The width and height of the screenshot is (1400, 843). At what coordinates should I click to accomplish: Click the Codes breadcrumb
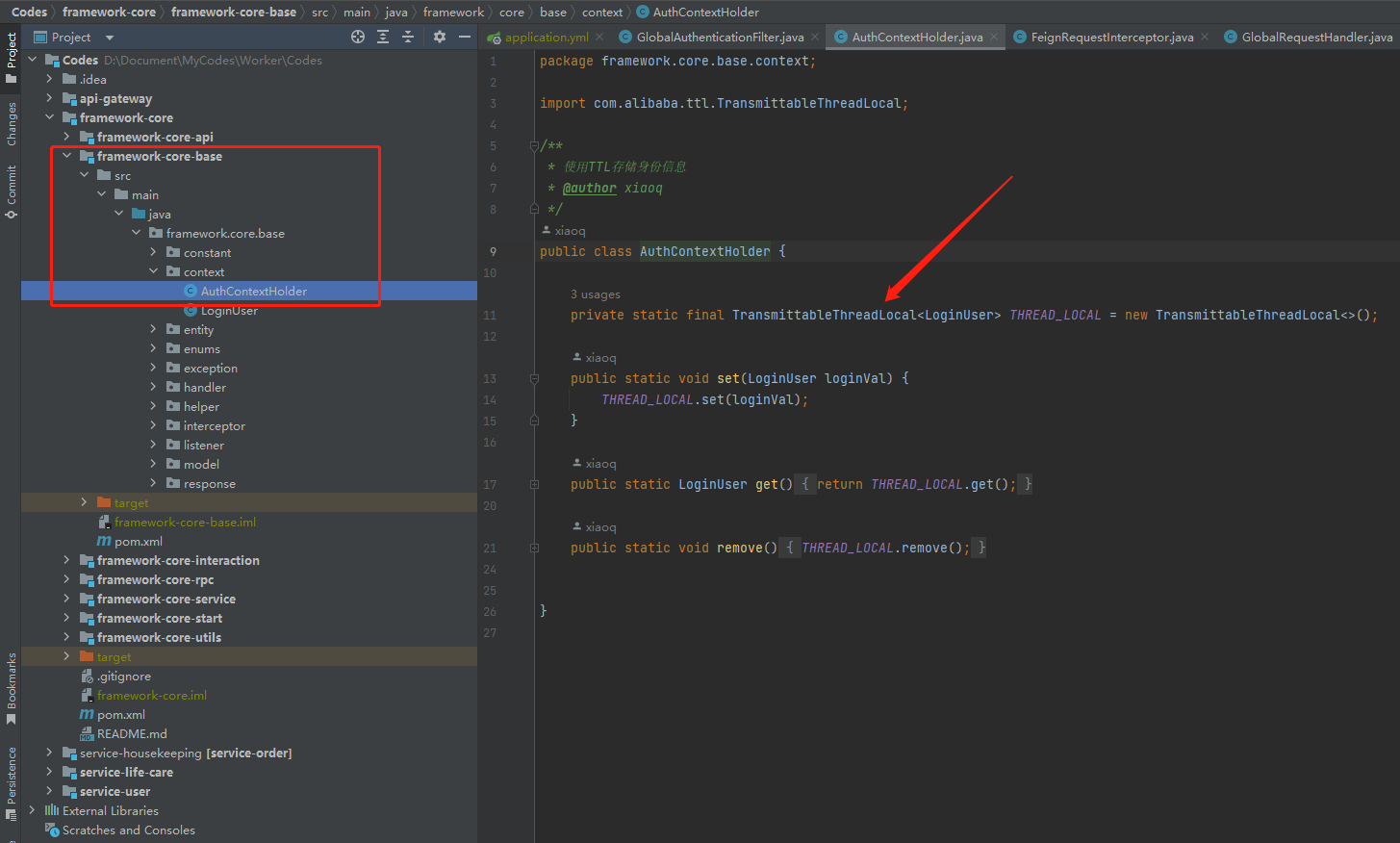(x=29, y=12)
